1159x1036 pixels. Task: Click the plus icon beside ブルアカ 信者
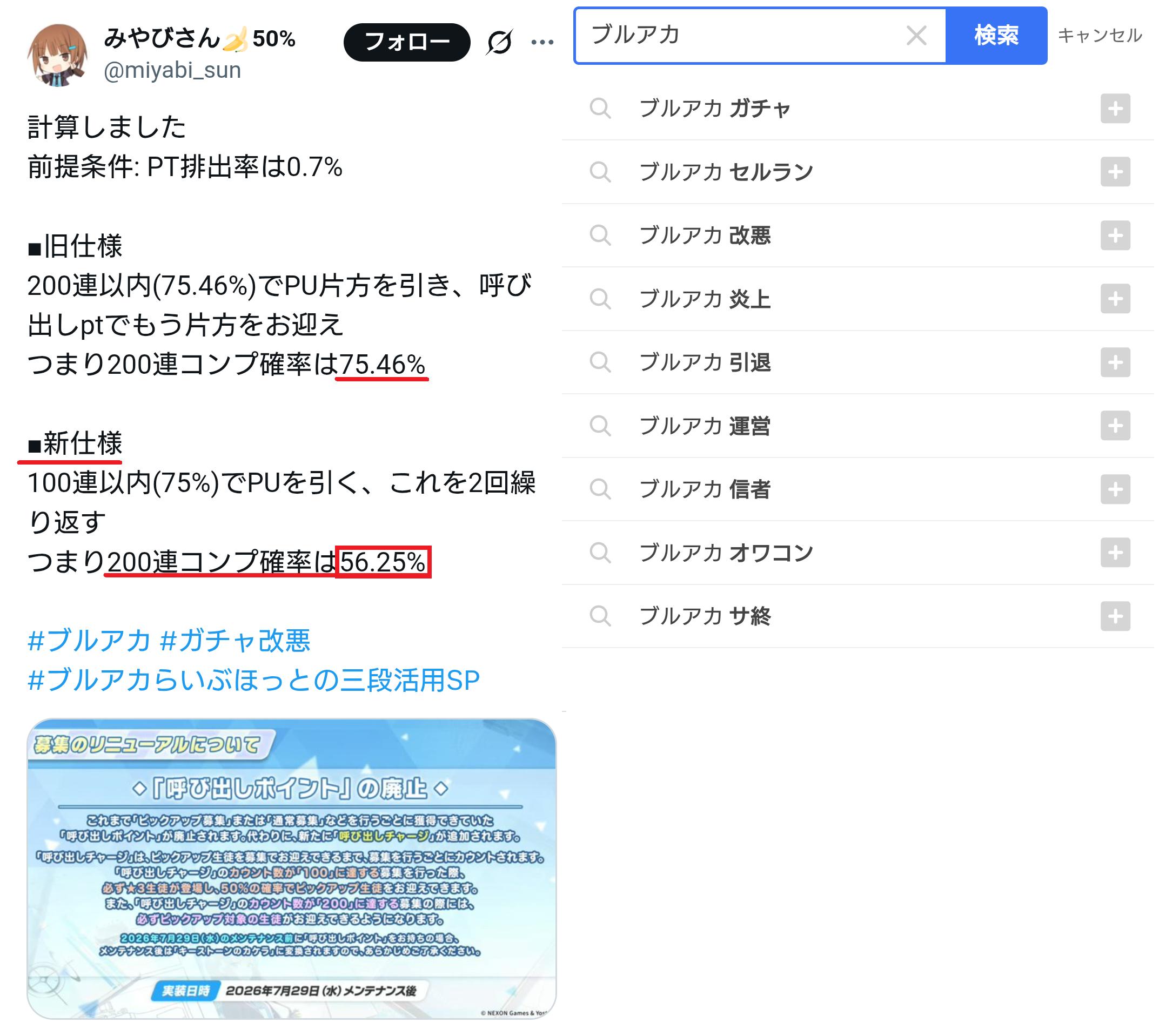click(1115, 489)
